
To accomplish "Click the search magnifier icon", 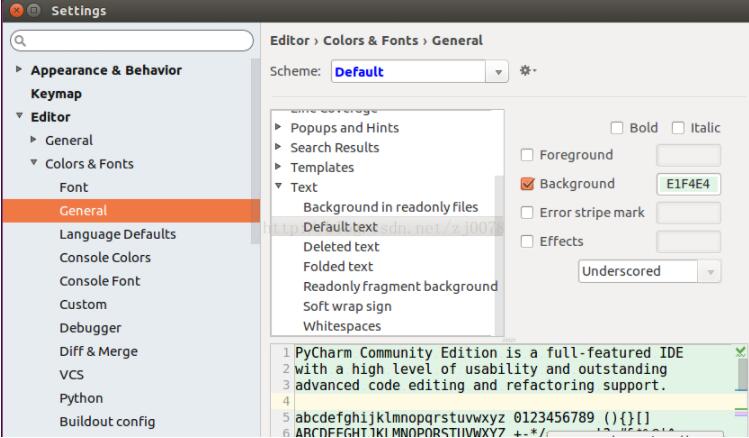I will point(17,42).
